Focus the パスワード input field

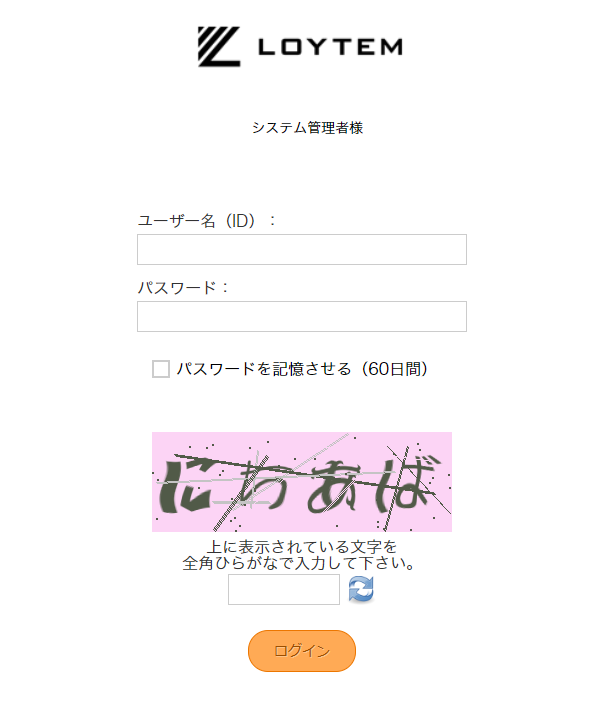[302, 316]
